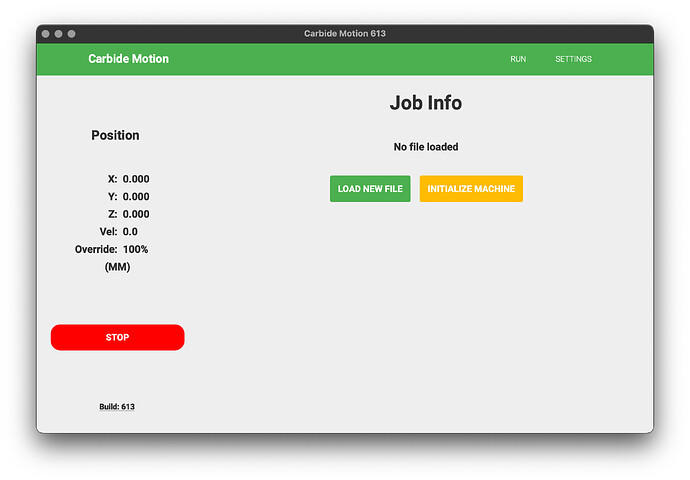Close the window with the first title bar button

45,34
